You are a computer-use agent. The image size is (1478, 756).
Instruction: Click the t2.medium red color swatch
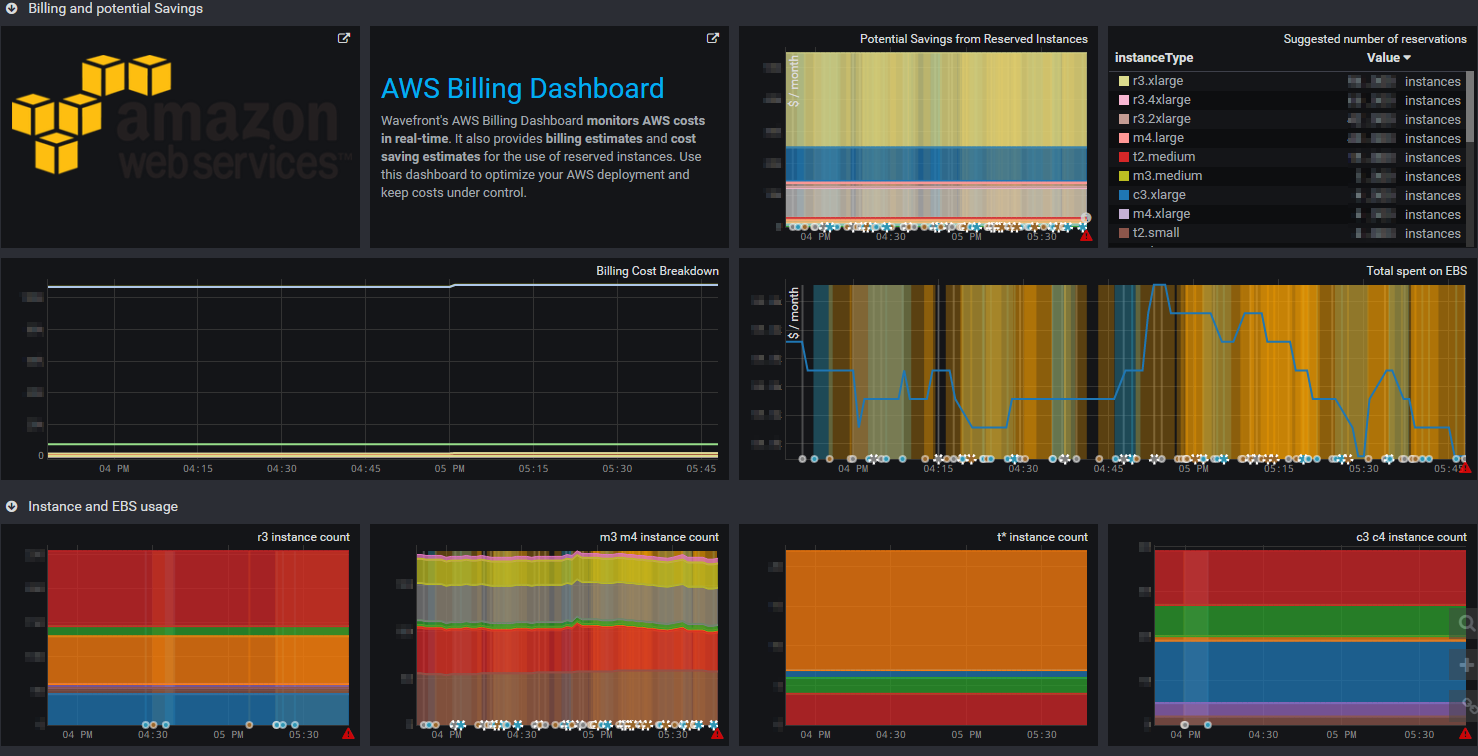(1124, 157)
